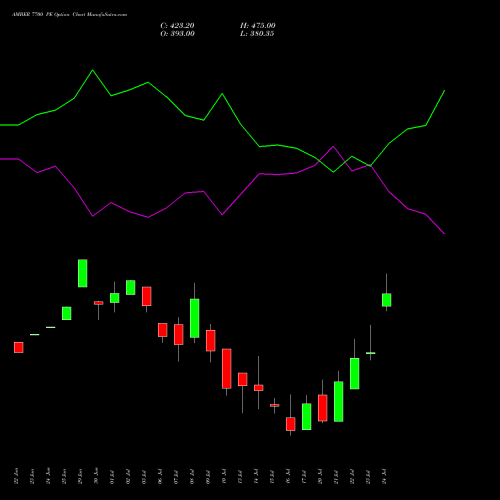This screenshot has width=500, height=500.
Task: Click the chart title text at top-left
Action: (x=69, y=15)
